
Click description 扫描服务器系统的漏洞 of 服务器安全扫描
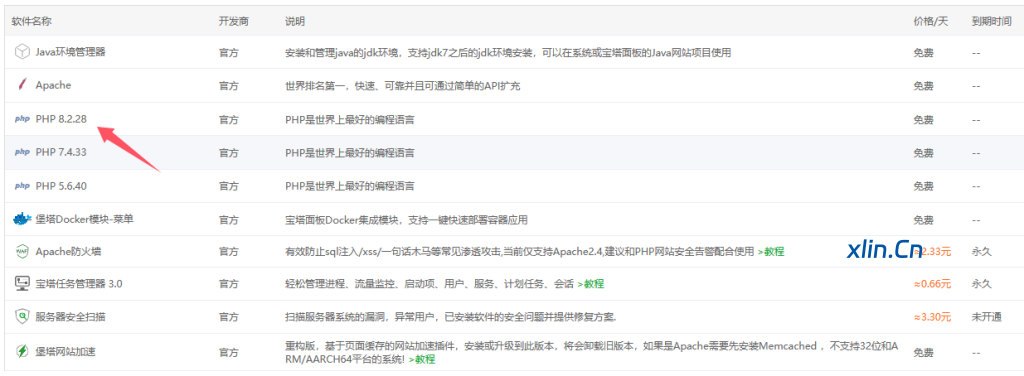tap(451, 317)
